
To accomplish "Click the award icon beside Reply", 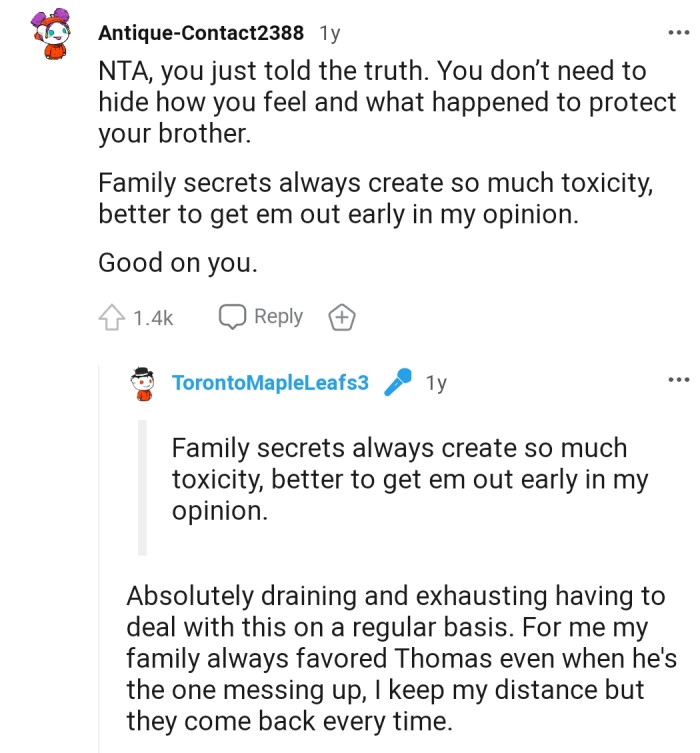I will (x=342, y=318).
